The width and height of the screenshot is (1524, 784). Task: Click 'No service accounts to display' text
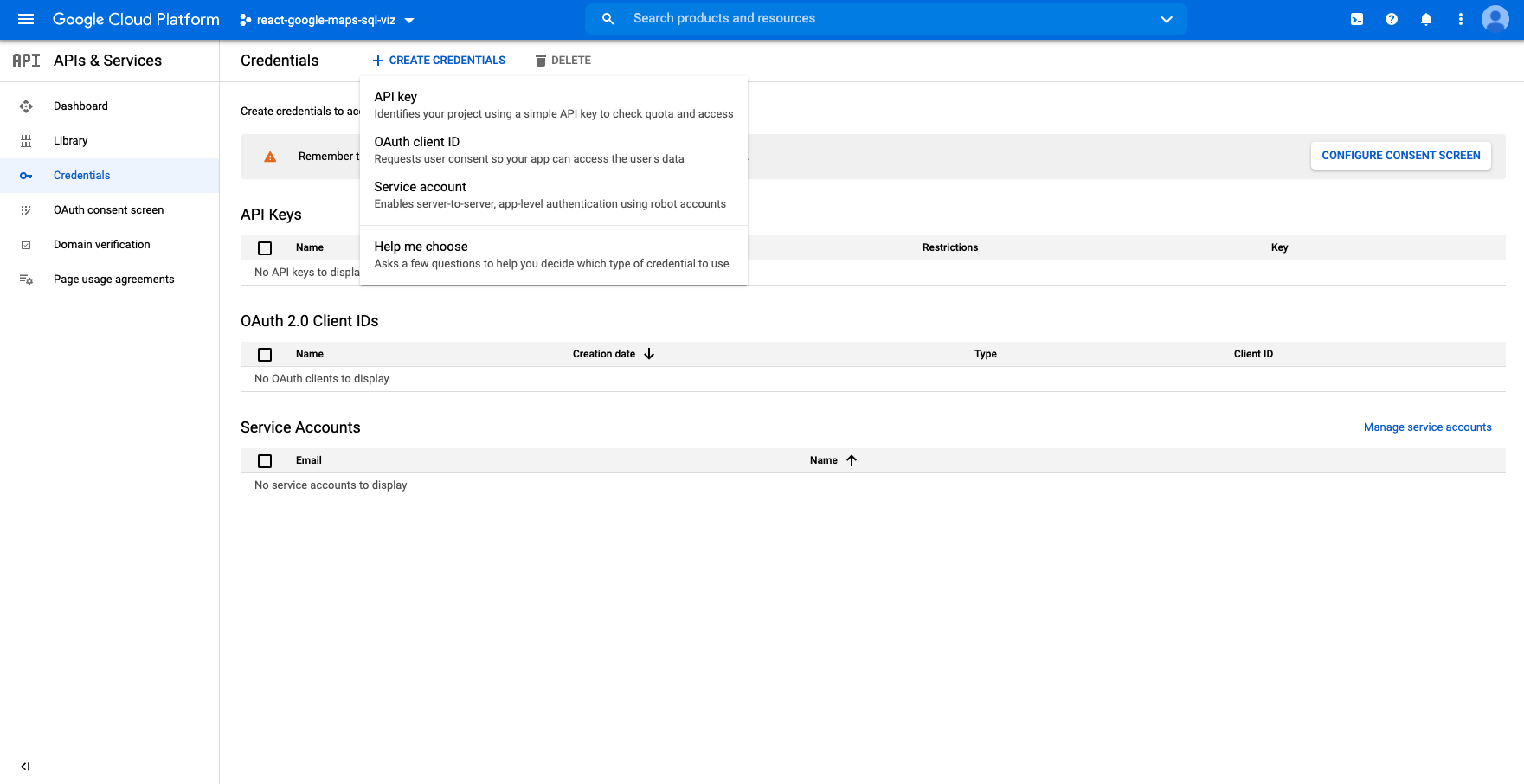point(331,485)
